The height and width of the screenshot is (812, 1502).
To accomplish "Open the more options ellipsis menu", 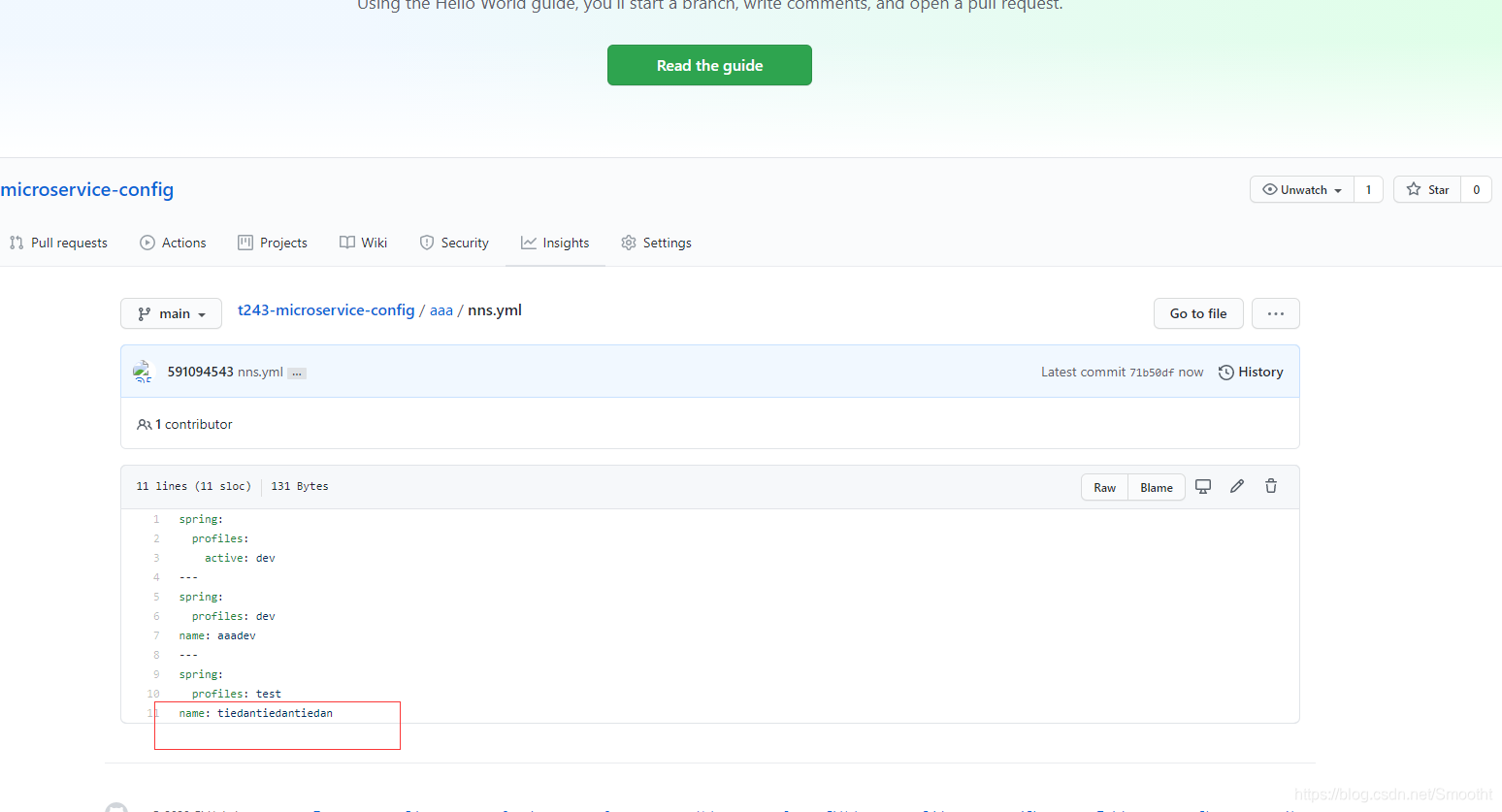I will pyautogui.click(x=1275, y=313).
